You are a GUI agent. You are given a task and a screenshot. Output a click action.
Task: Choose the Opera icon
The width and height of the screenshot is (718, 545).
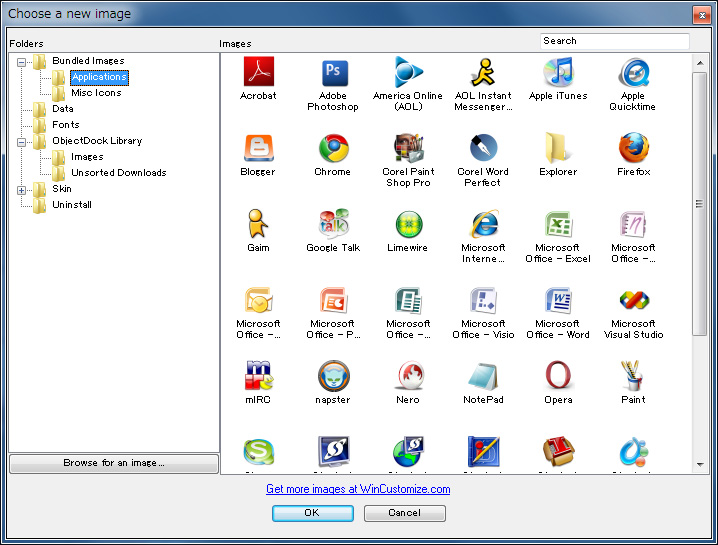(558, 376)
